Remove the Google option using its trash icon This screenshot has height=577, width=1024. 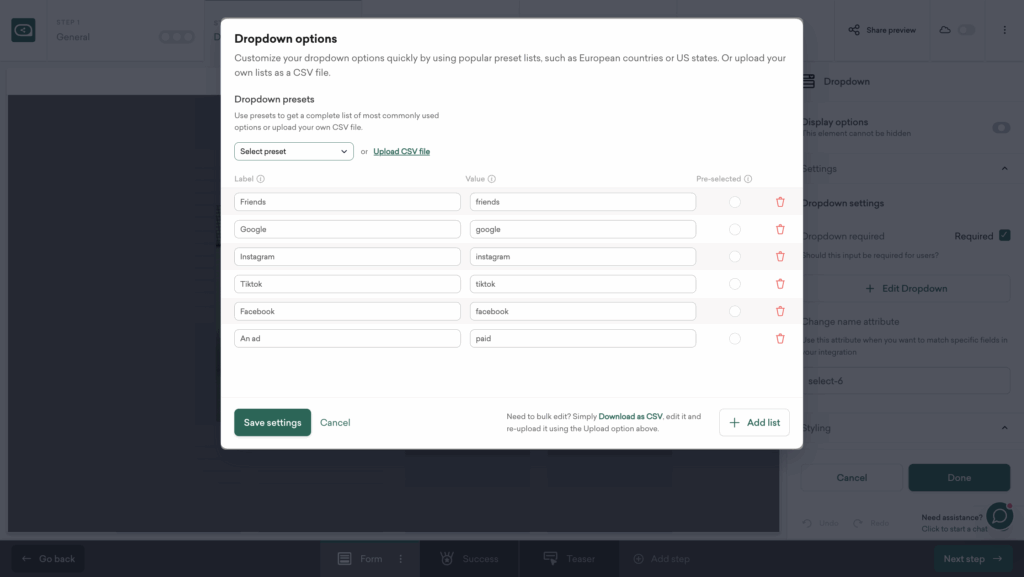(780, 228)
